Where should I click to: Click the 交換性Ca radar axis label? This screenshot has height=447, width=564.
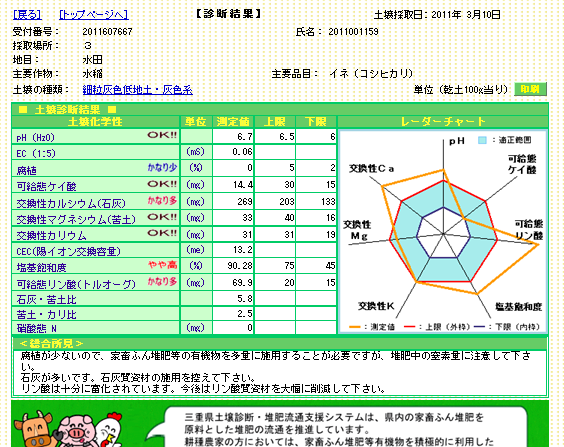tap(372, 168)
